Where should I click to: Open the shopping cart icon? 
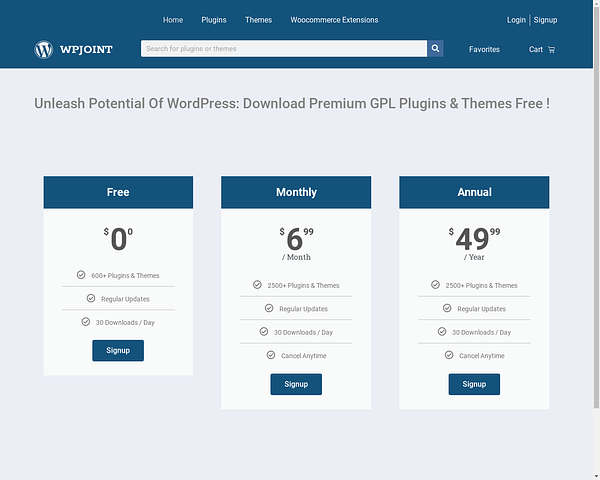(551, 49)
